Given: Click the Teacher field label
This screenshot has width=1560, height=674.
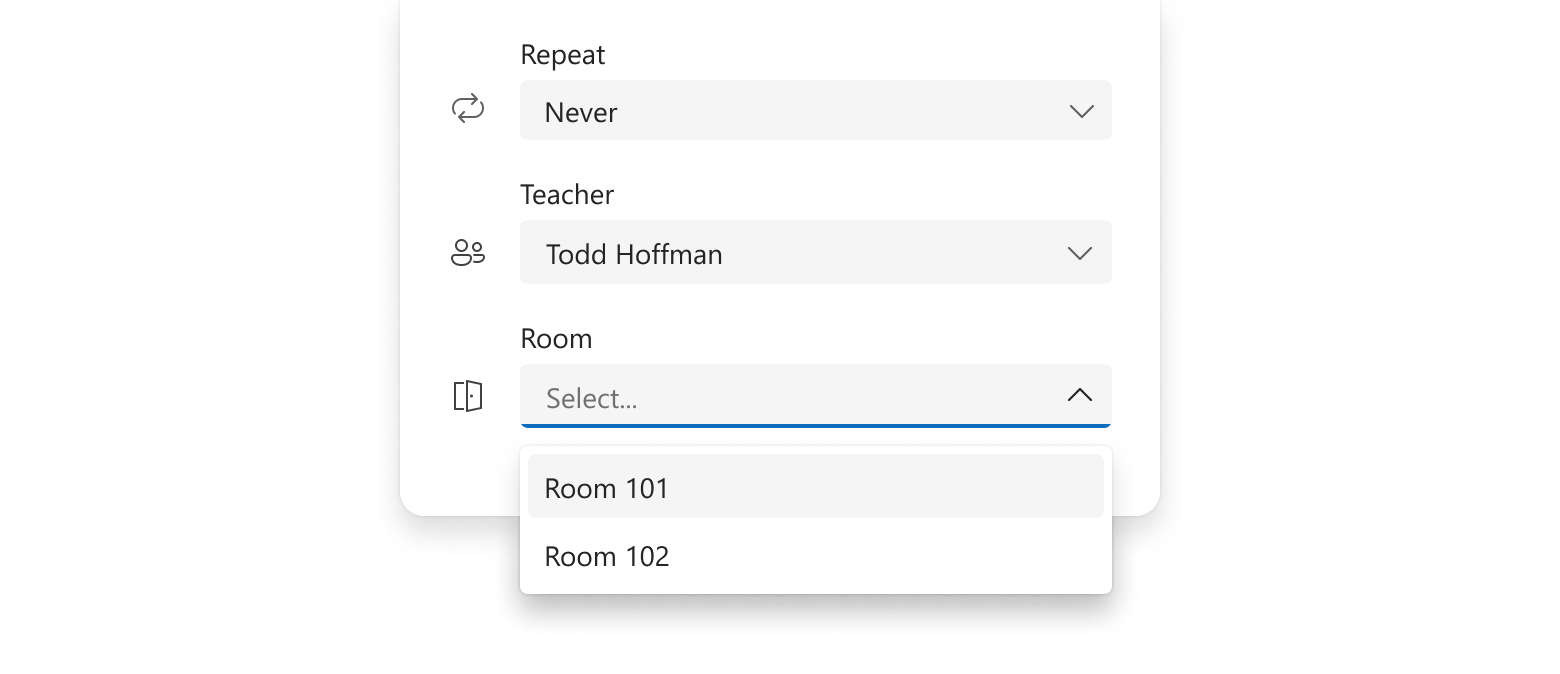Looking at the screenshot, I should (567, 194).
